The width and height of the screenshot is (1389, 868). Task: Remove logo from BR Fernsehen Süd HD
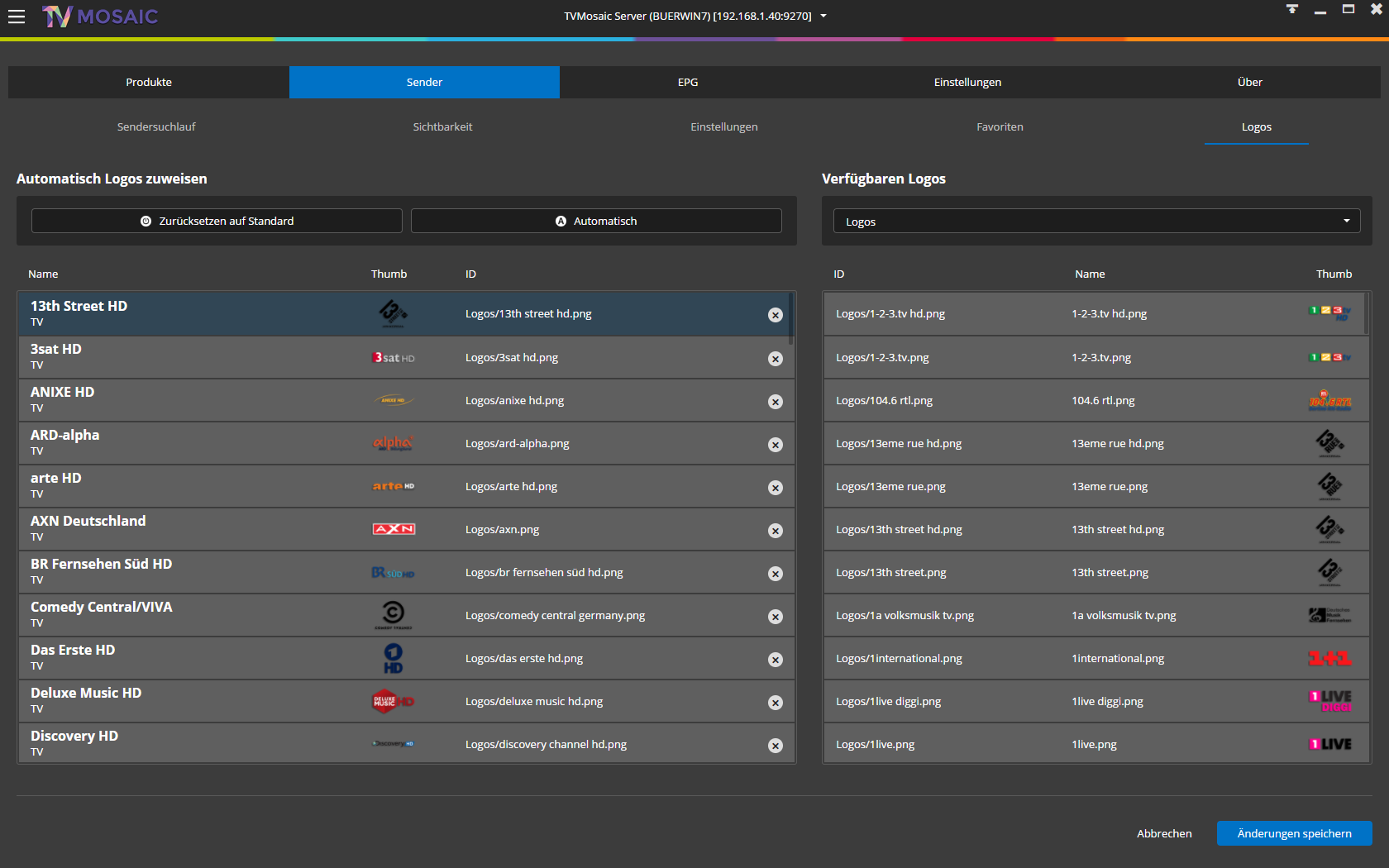[776, 574]
